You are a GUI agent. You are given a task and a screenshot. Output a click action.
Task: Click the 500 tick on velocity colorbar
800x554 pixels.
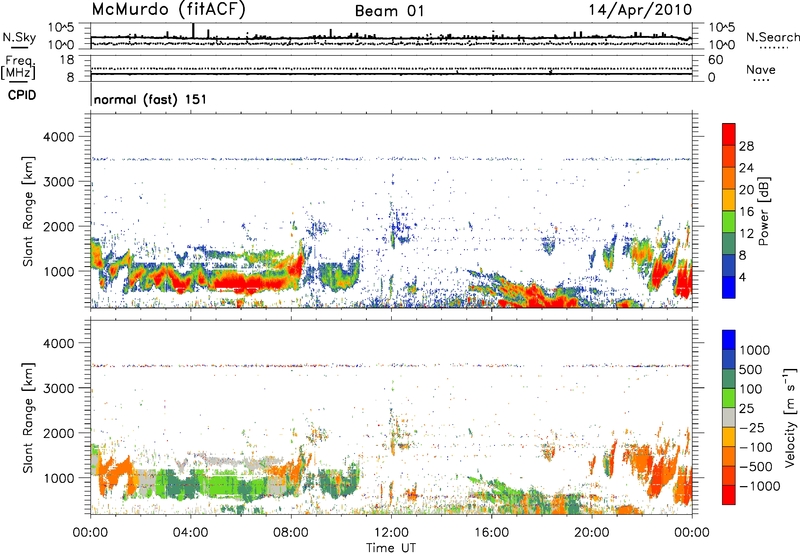[x=751, y=369]
